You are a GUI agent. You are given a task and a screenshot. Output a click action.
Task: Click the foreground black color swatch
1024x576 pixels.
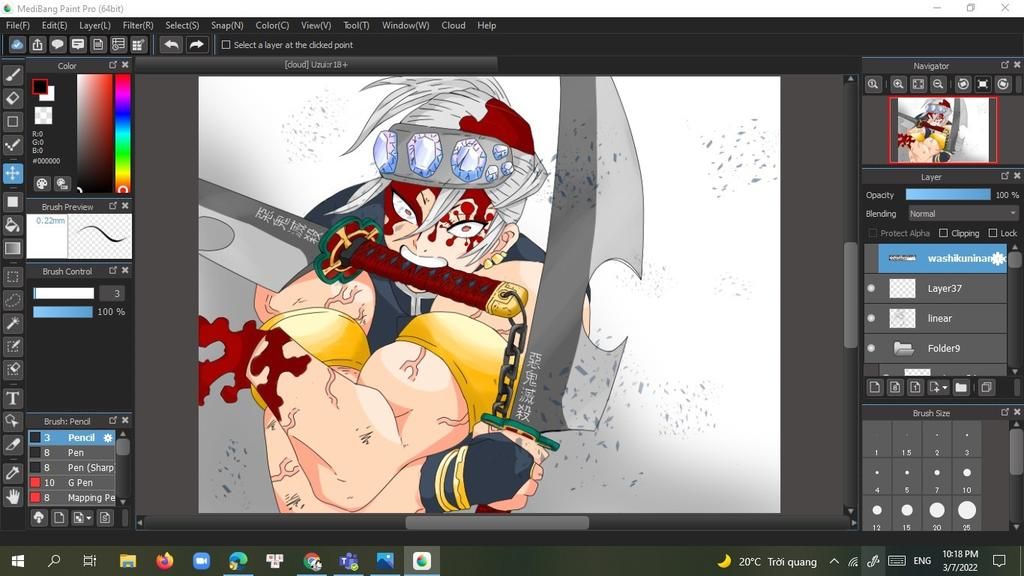click(x=40, y=86)
